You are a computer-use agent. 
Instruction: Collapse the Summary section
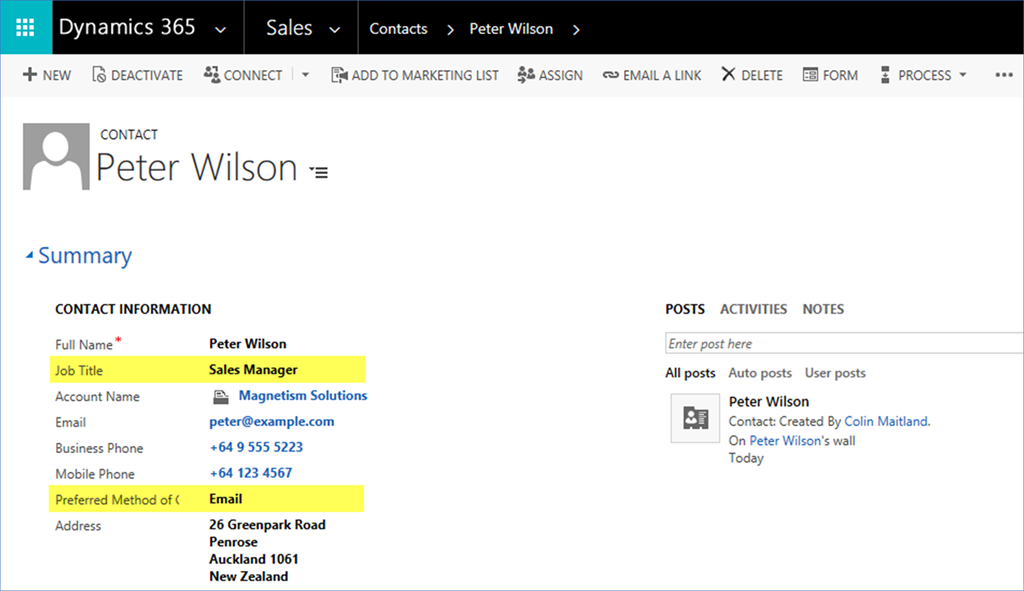click(29, 257)
